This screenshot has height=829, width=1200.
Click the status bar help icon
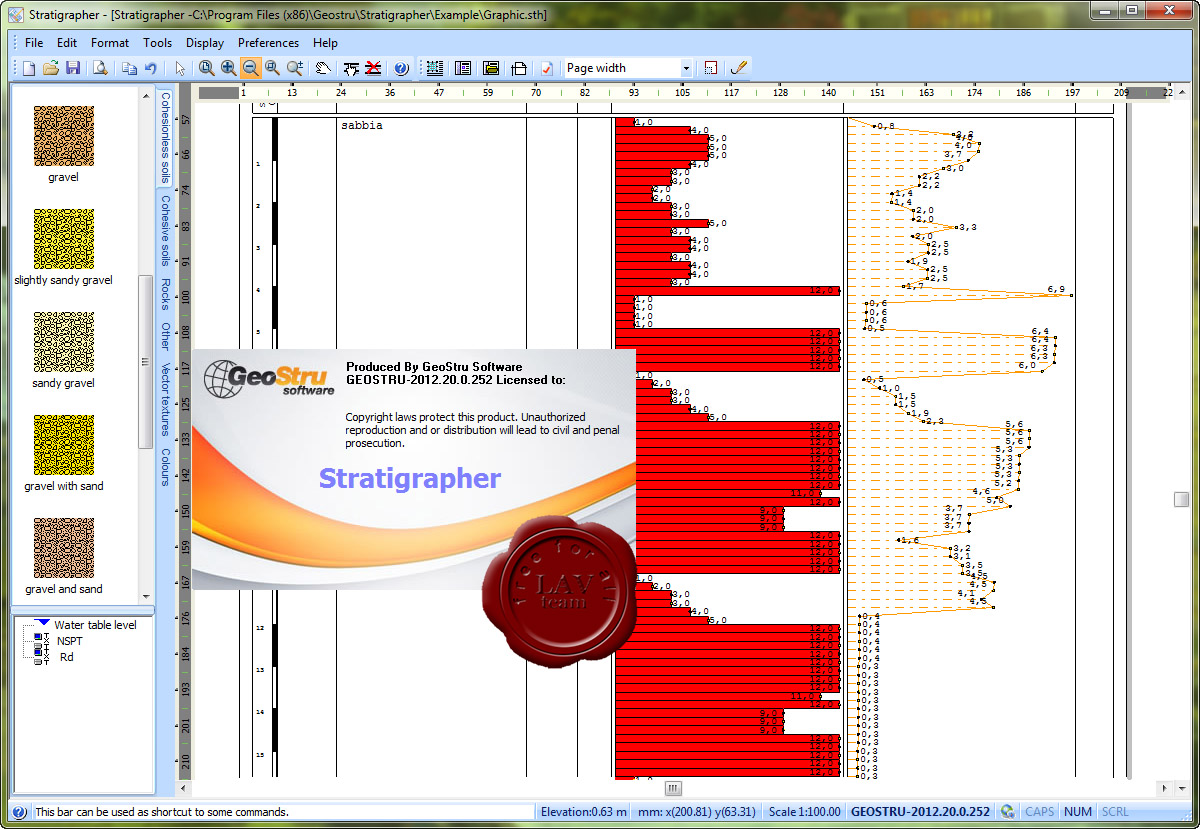pyautogui.click(x=18, y=812)
